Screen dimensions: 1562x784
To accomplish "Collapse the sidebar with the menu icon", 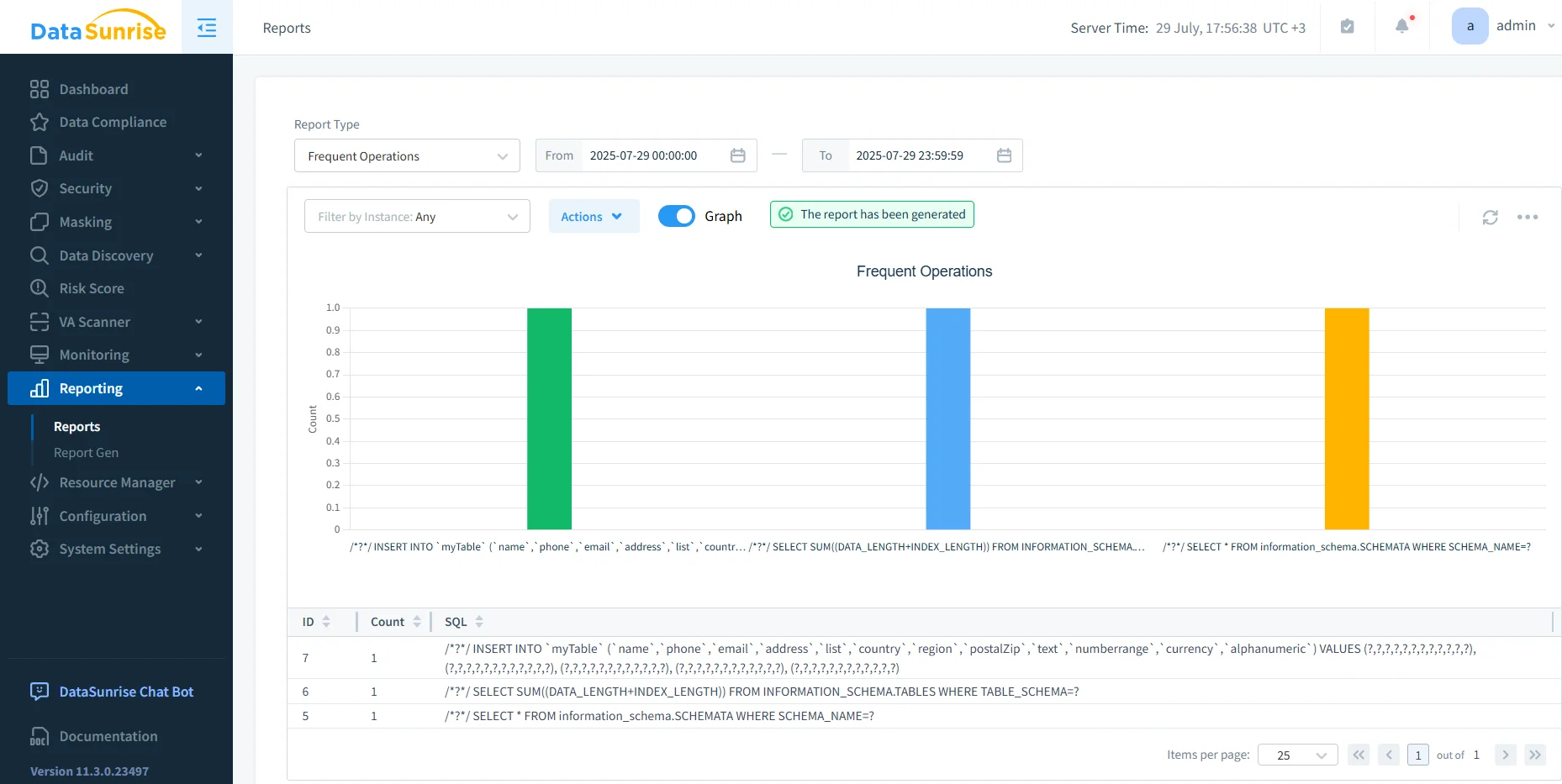I will (x=207, y=28).
